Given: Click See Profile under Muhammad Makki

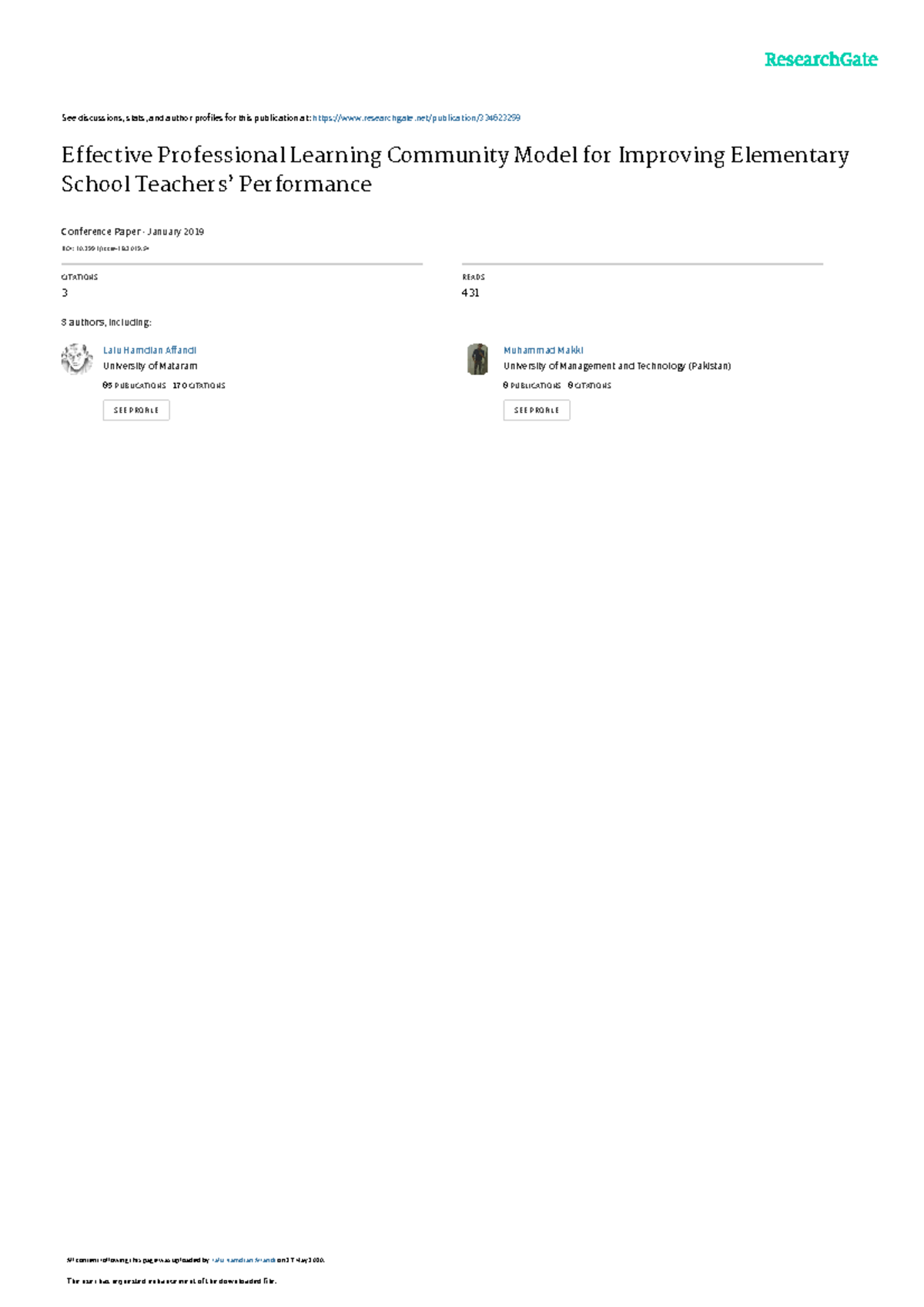Looking at the screenshot, I should pyautogui.click(x=537, y=411).
